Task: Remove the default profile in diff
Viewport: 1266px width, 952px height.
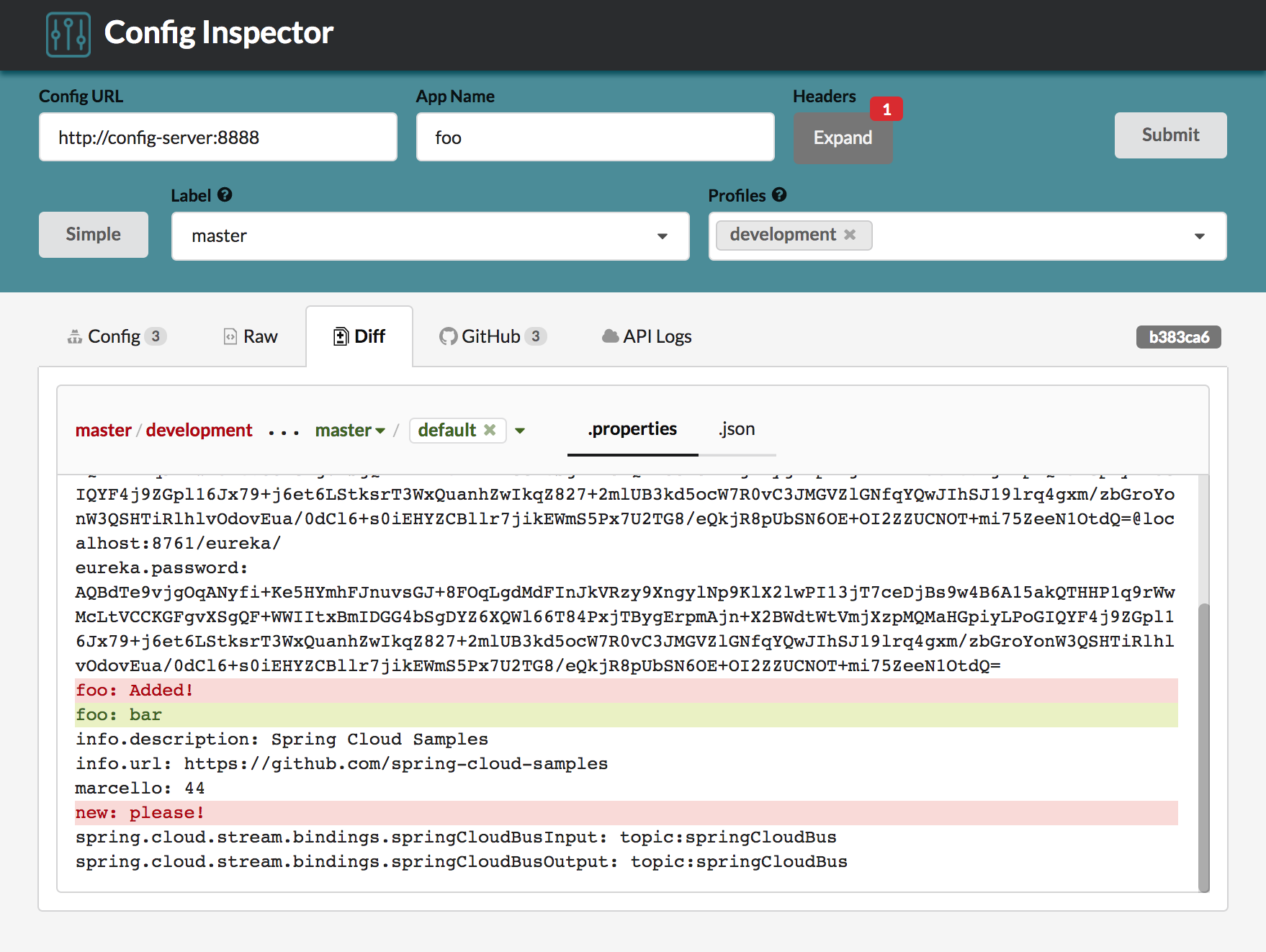Action: pos(490,430)
